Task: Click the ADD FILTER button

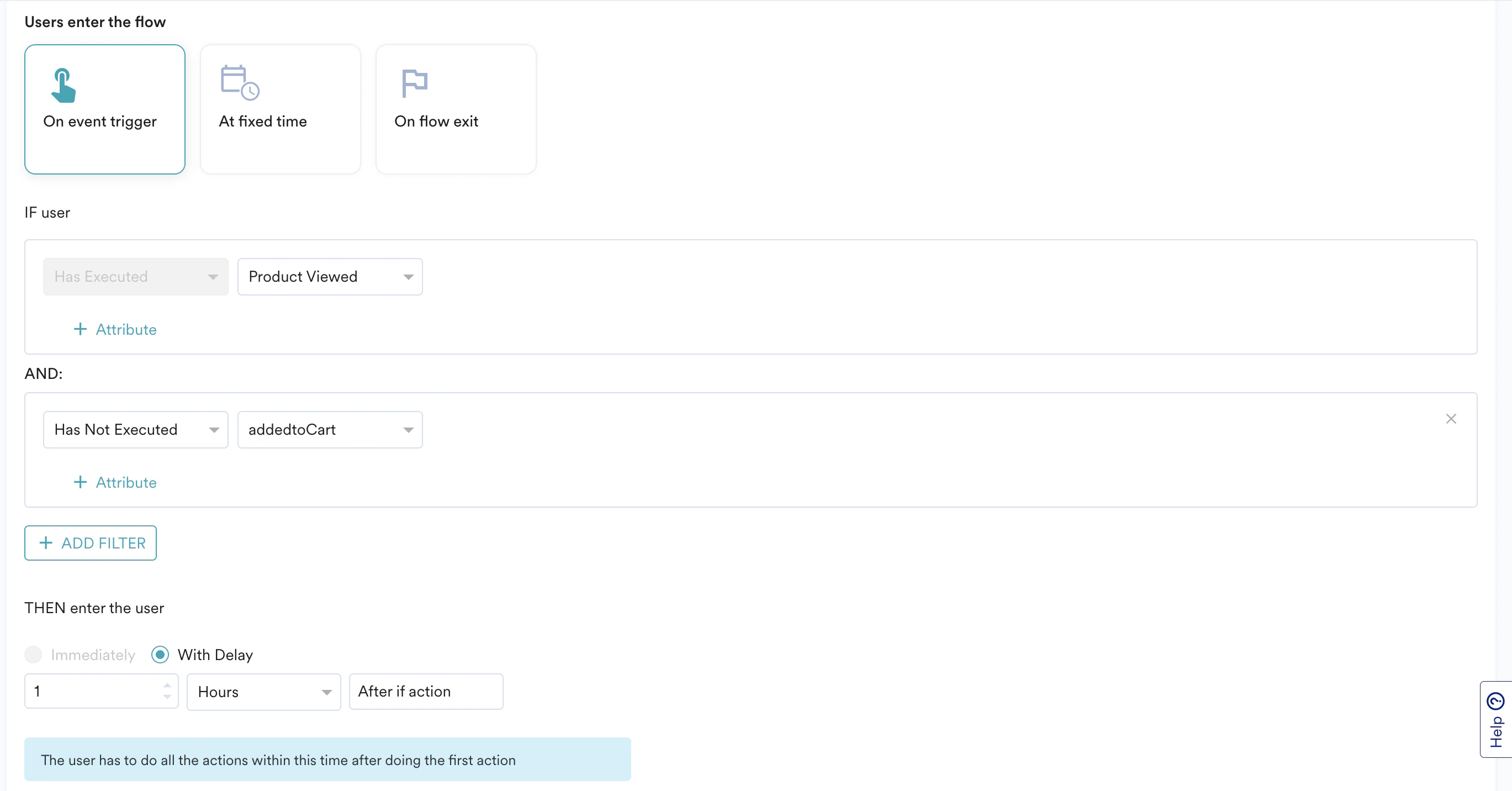Action: coord(91,542)
